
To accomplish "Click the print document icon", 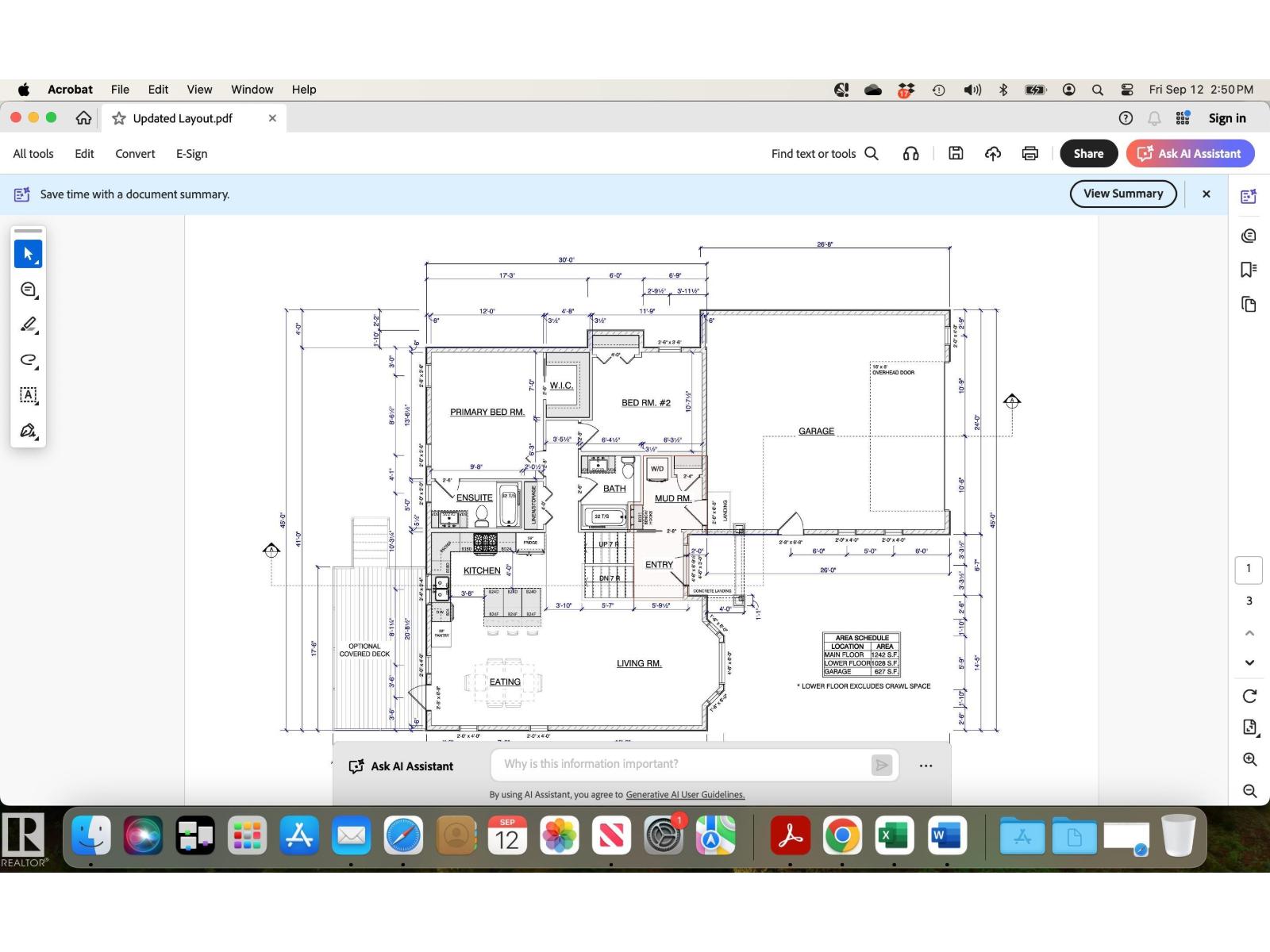I will coord(1029,154).
